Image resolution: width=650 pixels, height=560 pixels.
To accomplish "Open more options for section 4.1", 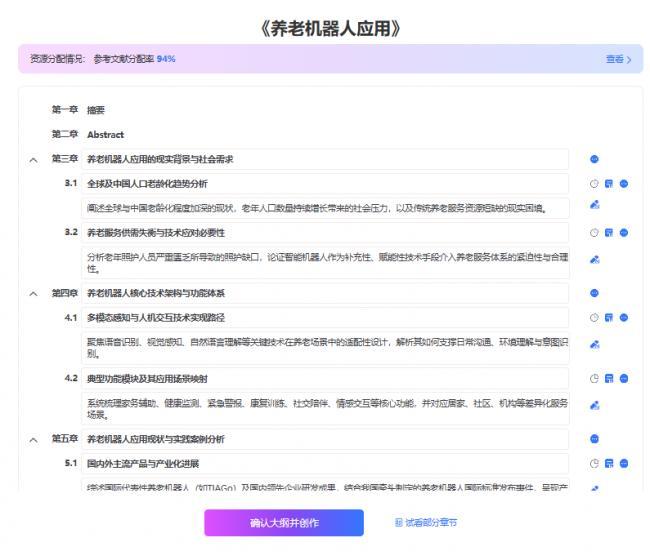I will tap(623, 318).
